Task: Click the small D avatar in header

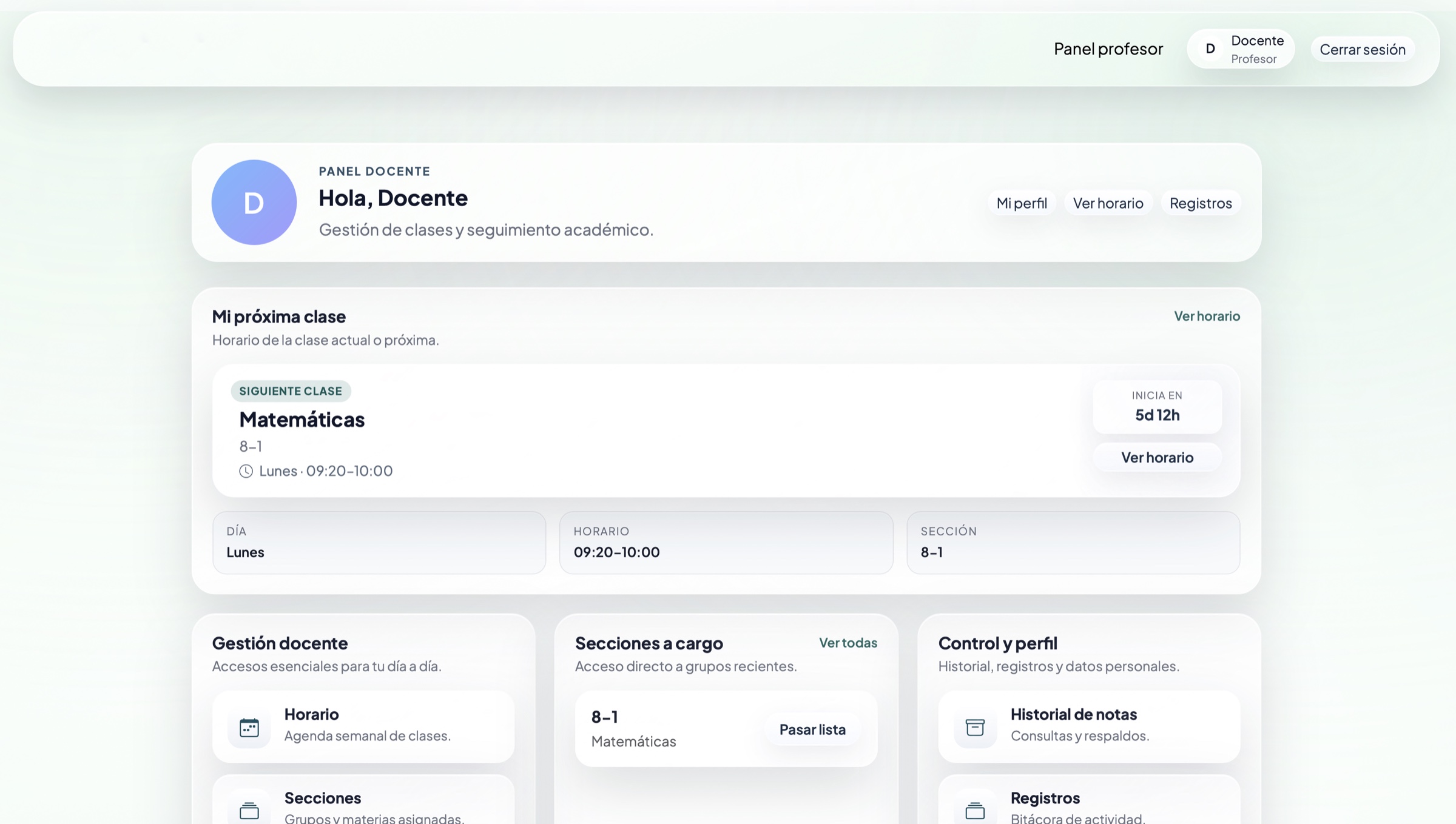Action: [1210, 49]
